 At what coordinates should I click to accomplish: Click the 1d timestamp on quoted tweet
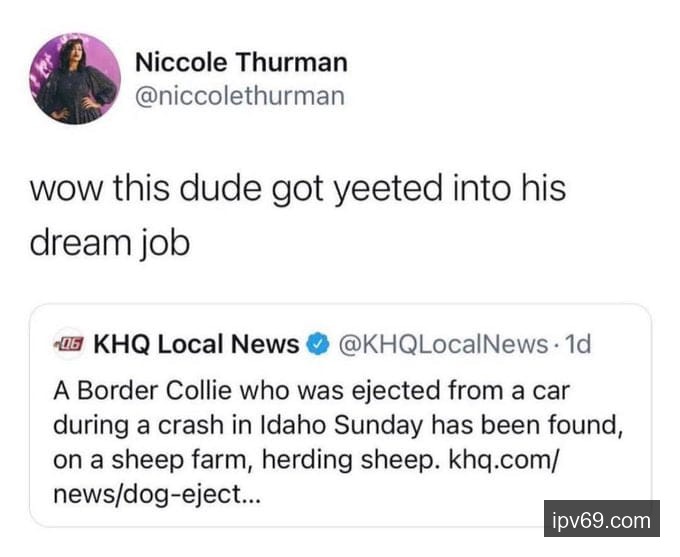tap(578, 345)
